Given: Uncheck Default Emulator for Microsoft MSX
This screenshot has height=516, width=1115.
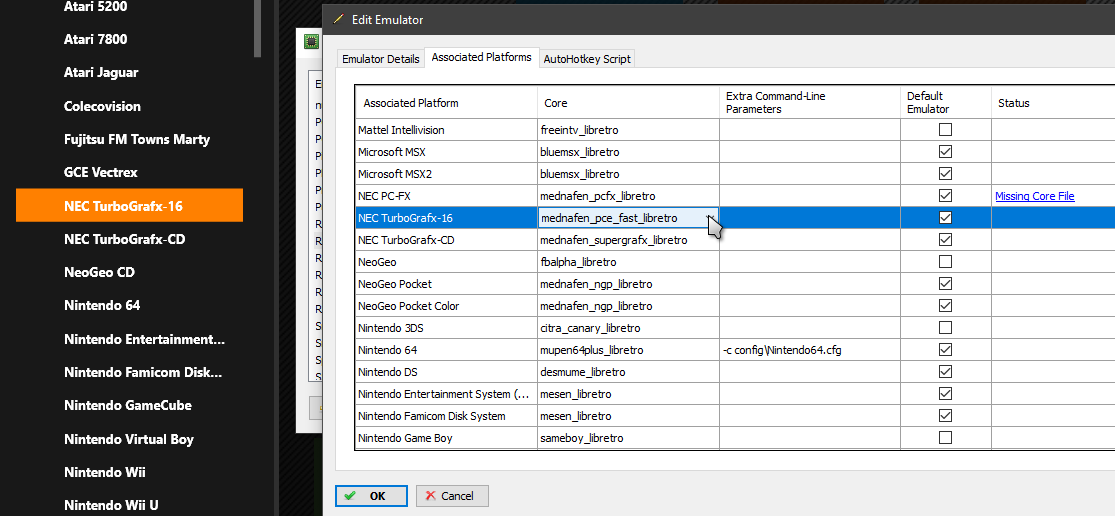Looking at the screenshot, I should (x=945, y=152).
